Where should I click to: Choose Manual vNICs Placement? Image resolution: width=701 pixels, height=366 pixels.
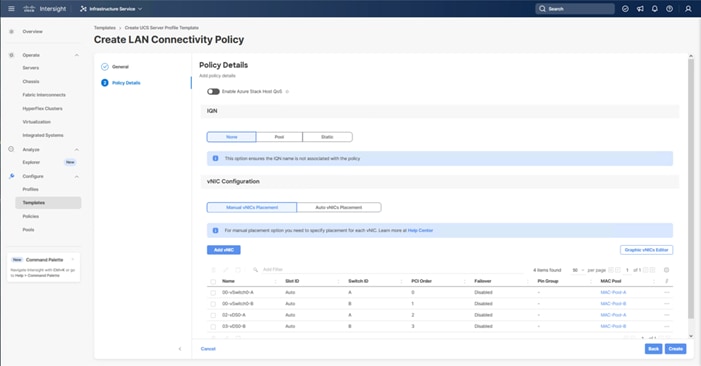click(x=252, y=207)
